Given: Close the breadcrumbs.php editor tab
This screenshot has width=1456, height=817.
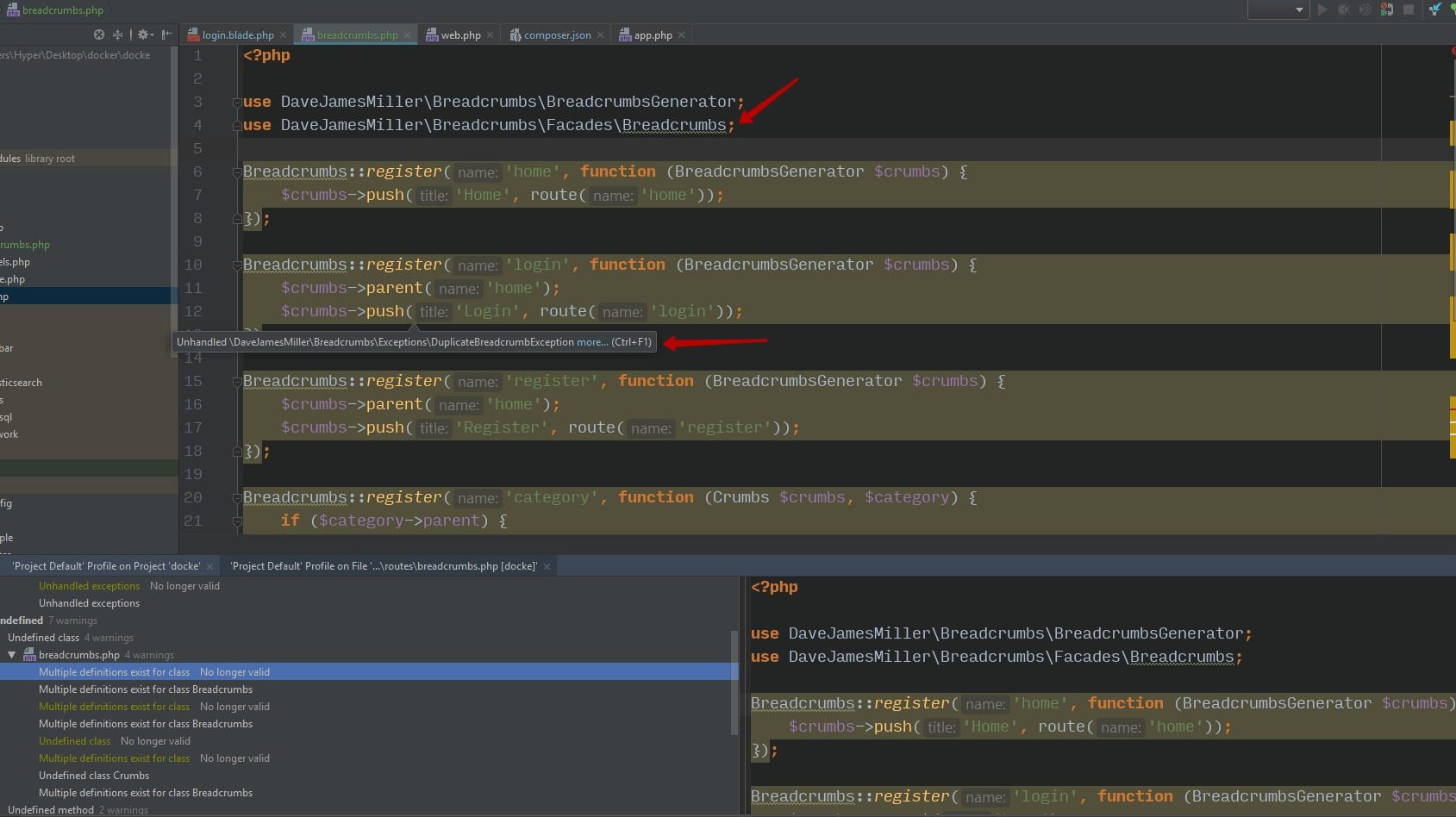Looking at the screenshot, I should (408, 35).
